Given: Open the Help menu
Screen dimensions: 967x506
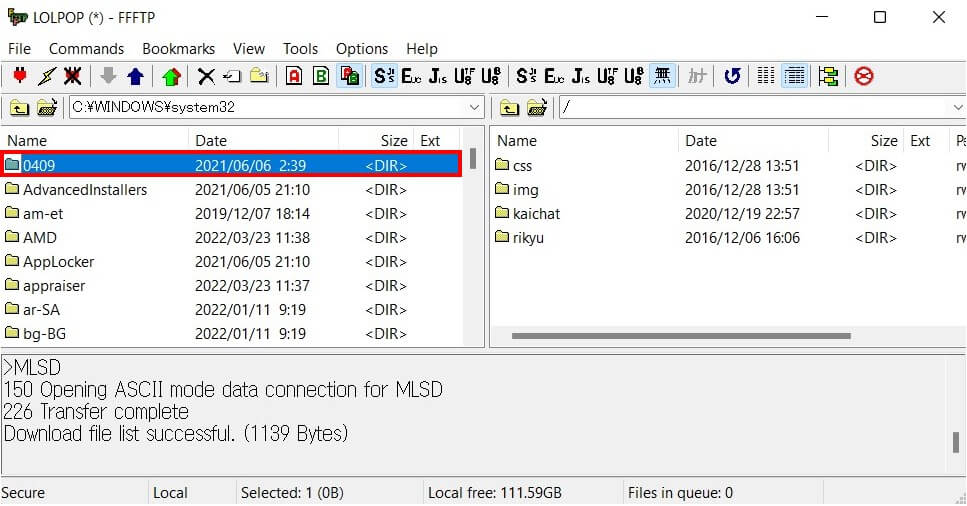Looking at the screenshot, I should pos(422,49).
